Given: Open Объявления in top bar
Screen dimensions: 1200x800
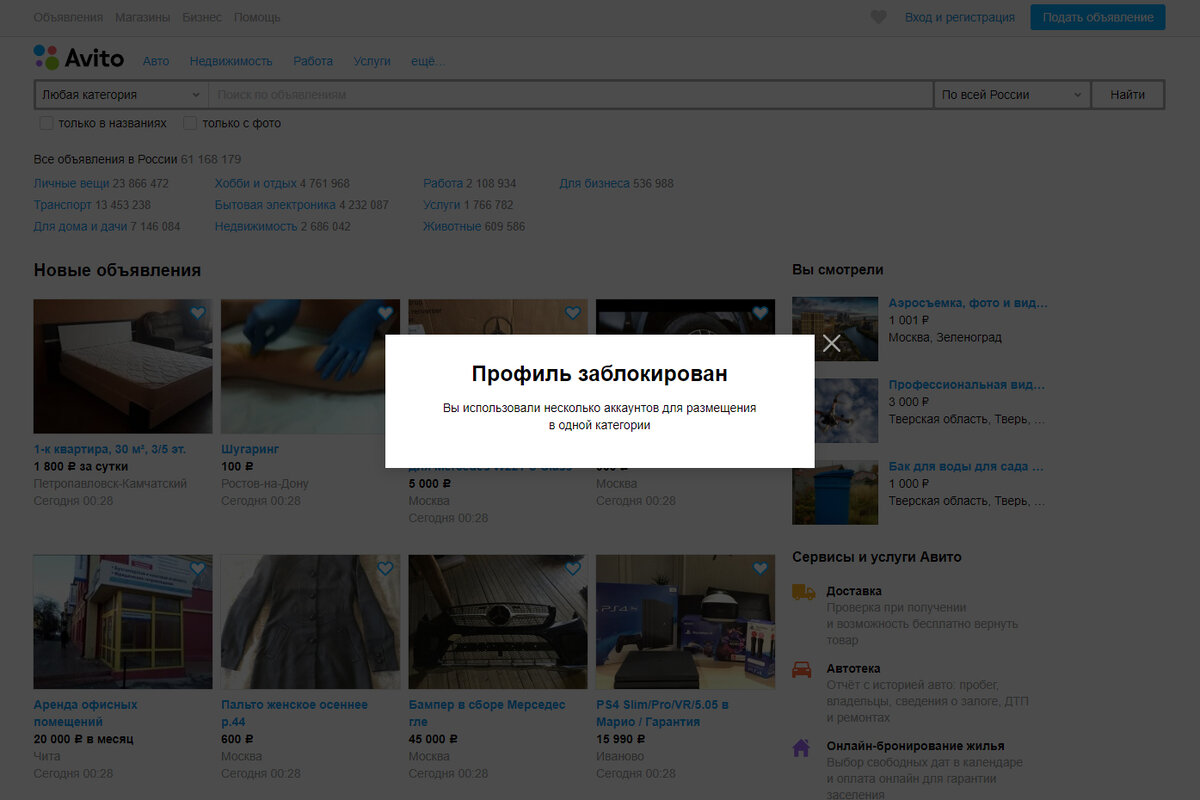Looking at the screenshot, I should click(68, 17).
